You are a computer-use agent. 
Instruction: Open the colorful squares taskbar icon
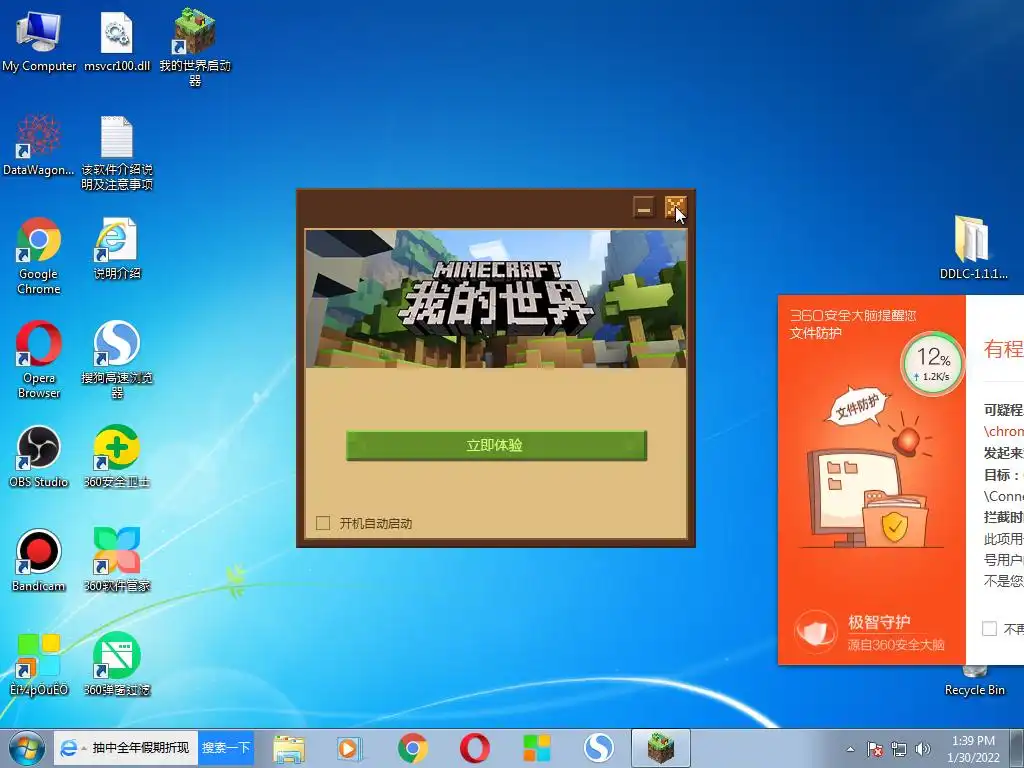(x=537, y=748)
